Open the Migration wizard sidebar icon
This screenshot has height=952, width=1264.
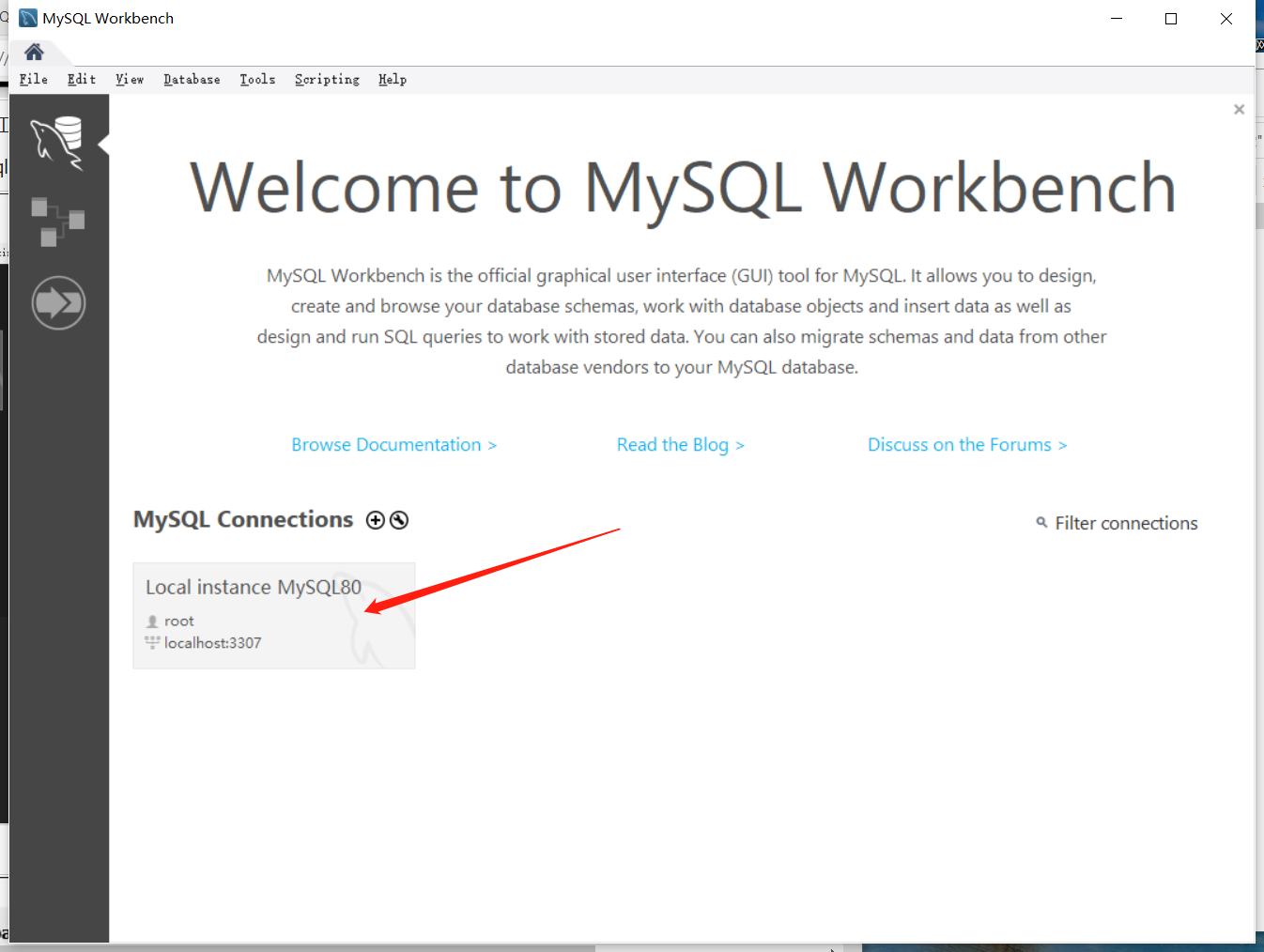pos(58,302)
